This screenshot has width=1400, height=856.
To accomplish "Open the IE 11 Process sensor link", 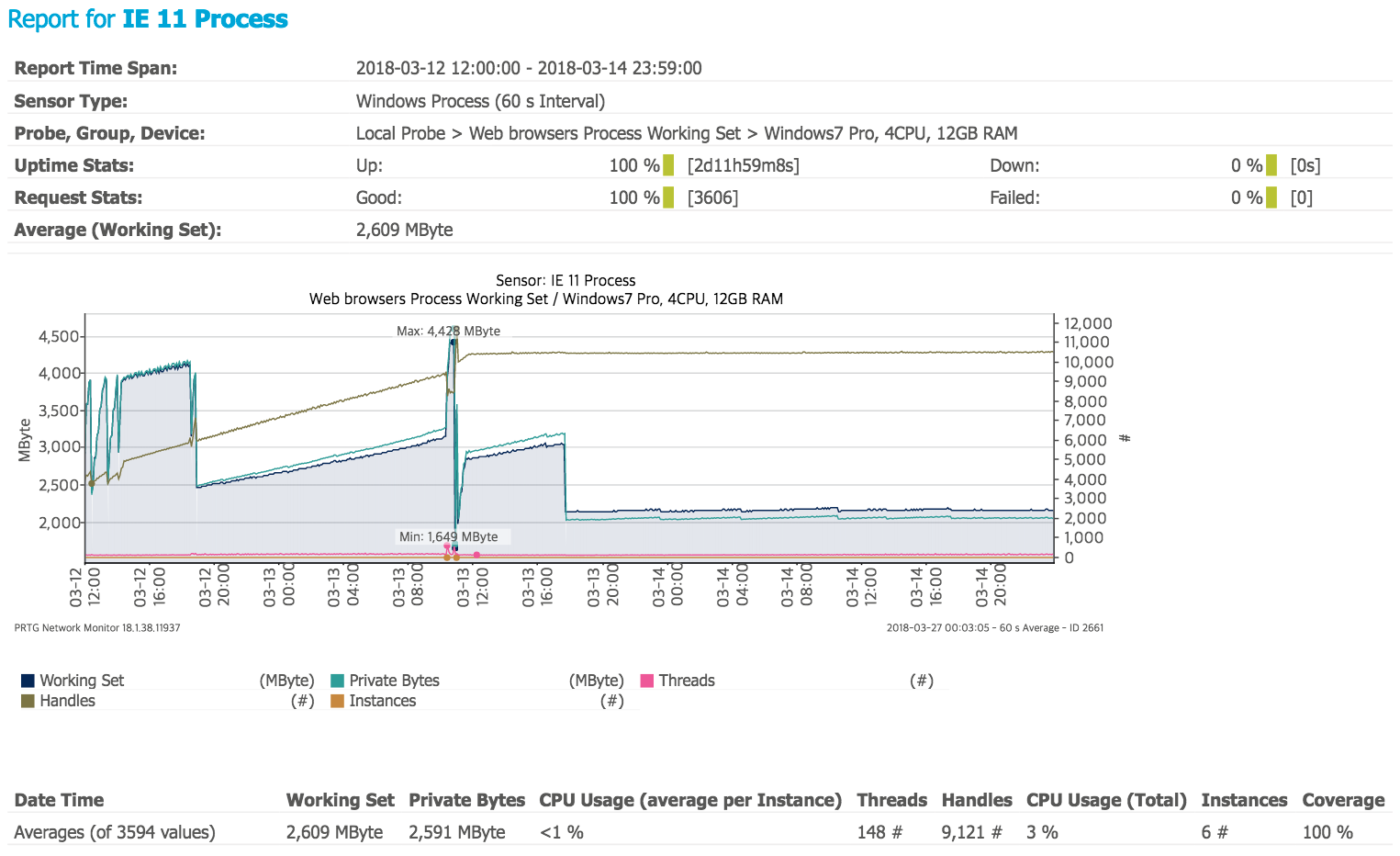I will coord(204,18).
